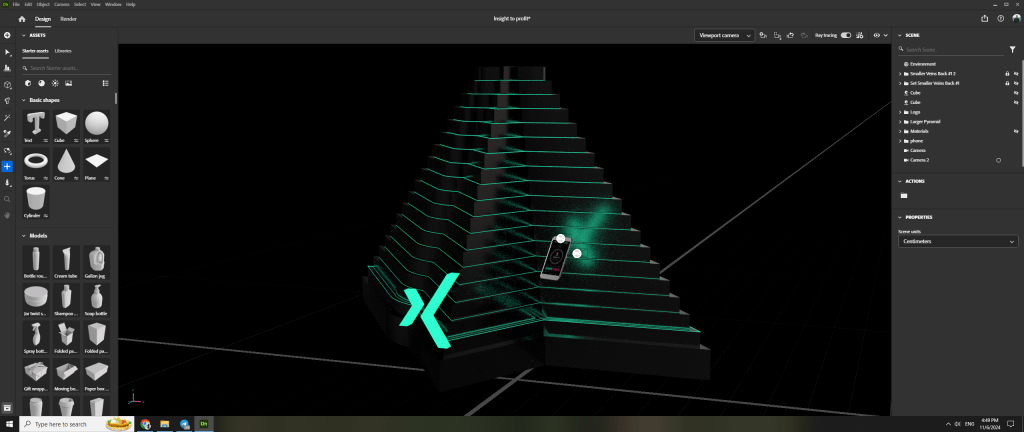Expand the Larger Pyramid folder

point(901,121)
